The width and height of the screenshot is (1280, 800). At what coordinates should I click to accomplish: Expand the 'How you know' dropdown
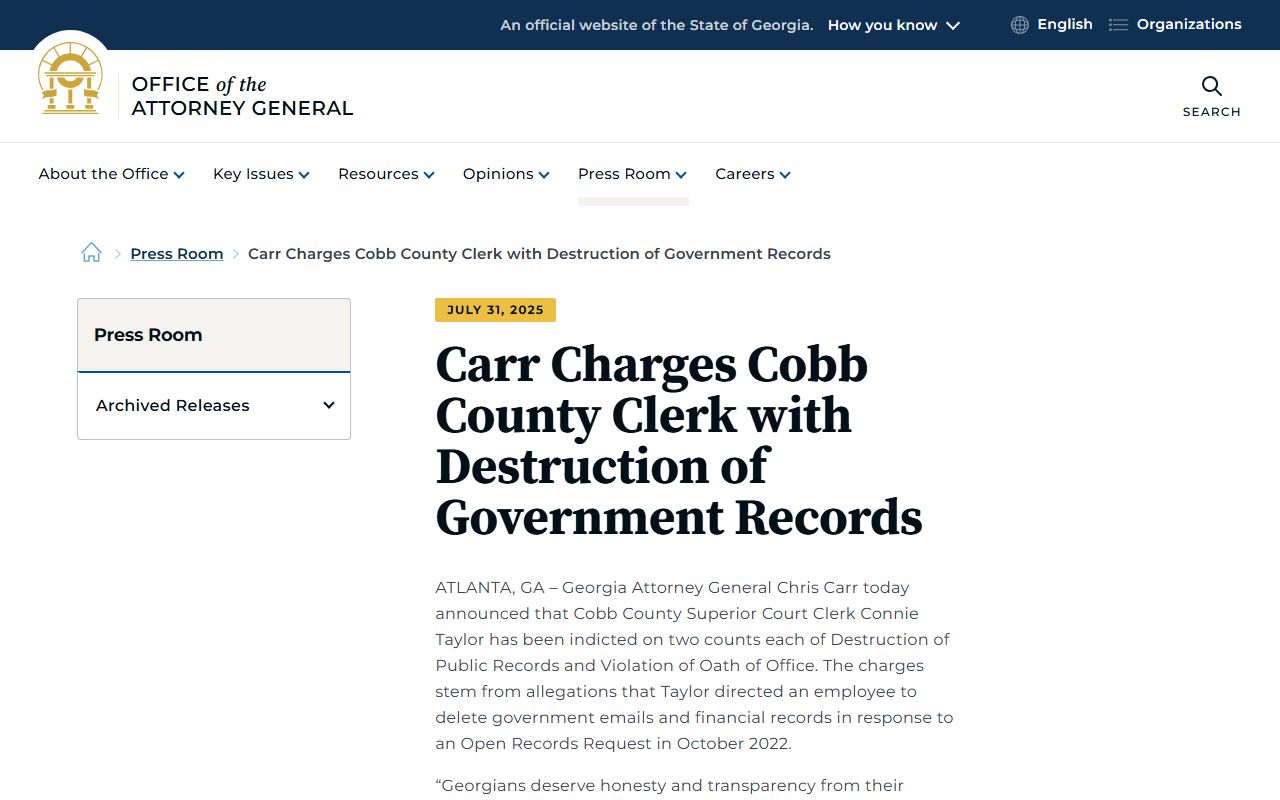pos(893,25)
